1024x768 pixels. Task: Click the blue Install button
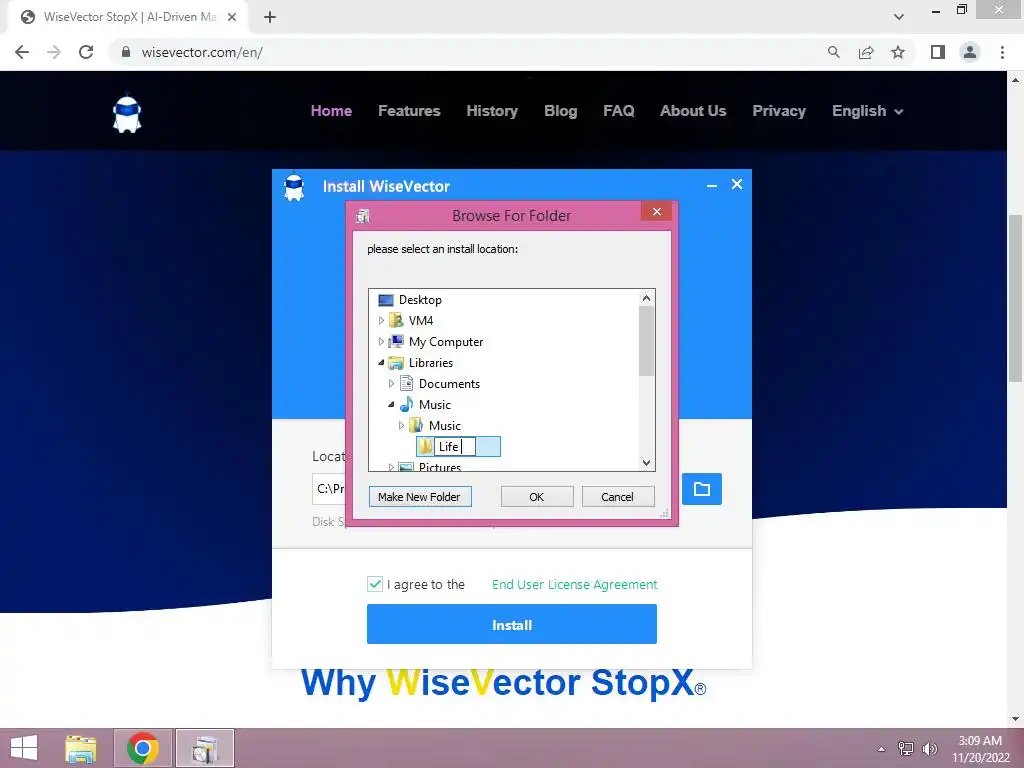click(511, 624)
